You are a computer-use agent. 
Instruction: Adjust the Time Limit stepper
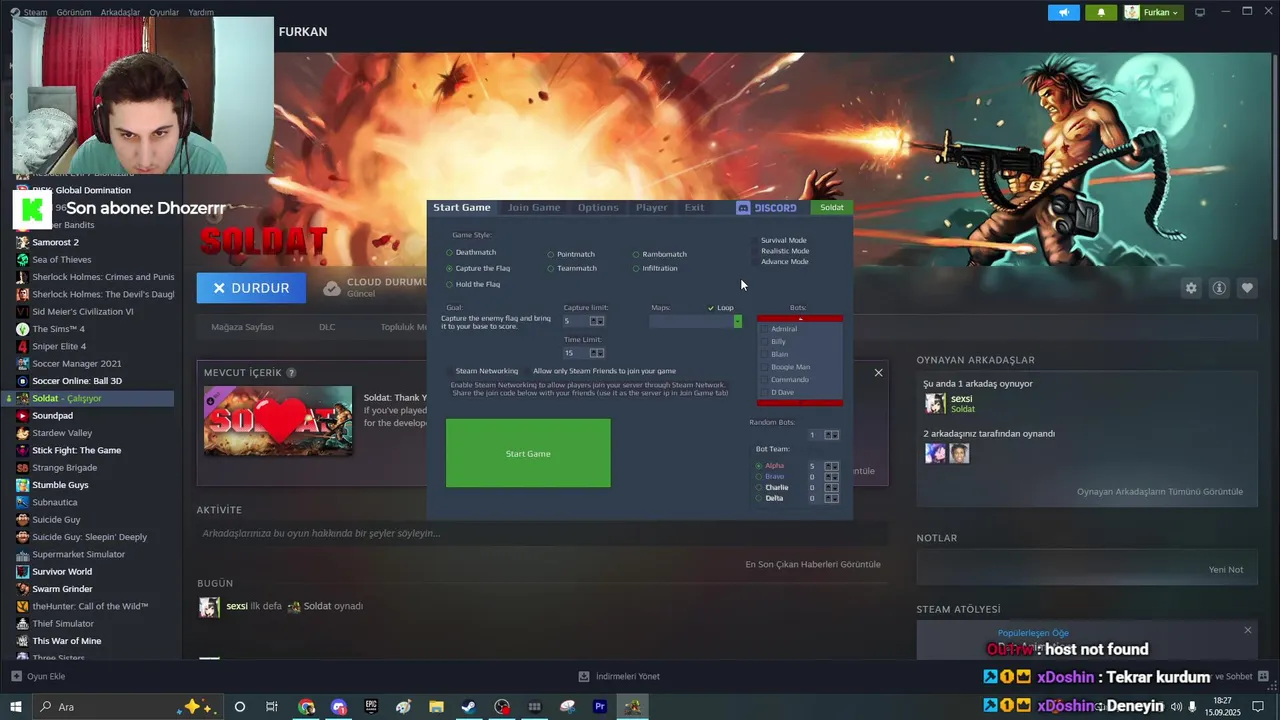coord(597,353)
